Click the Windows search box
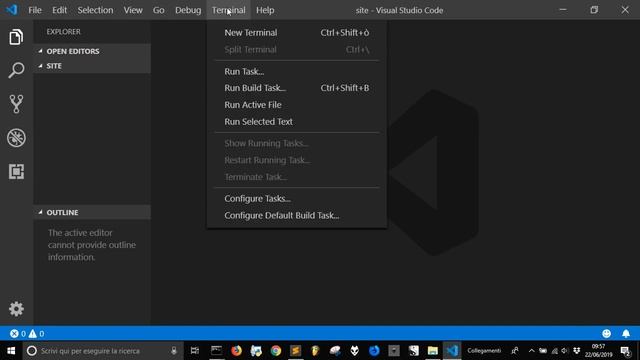The height and width of the screenshot is (360, 640). point(102,351)
